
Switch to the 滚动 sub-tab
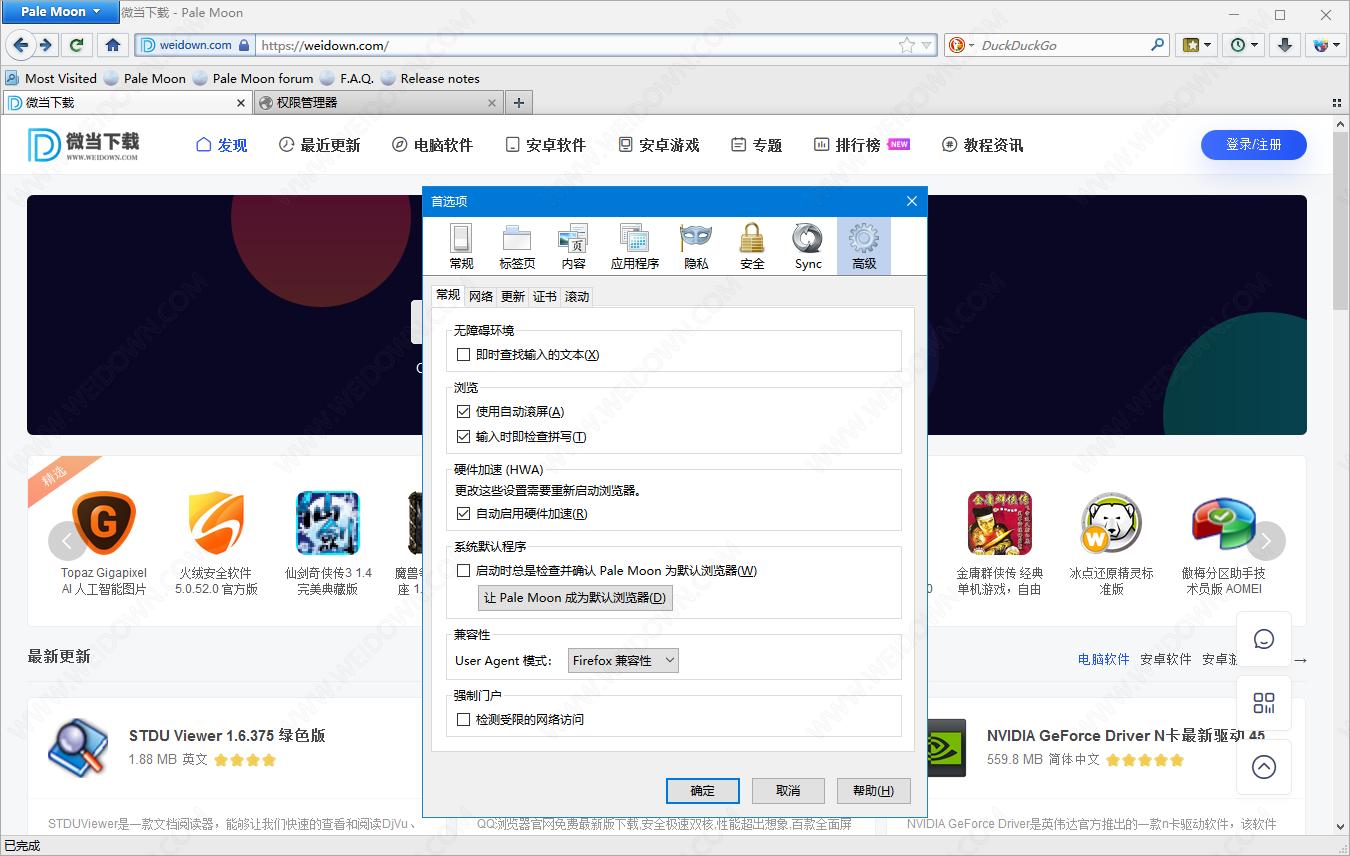pos(577,296)
